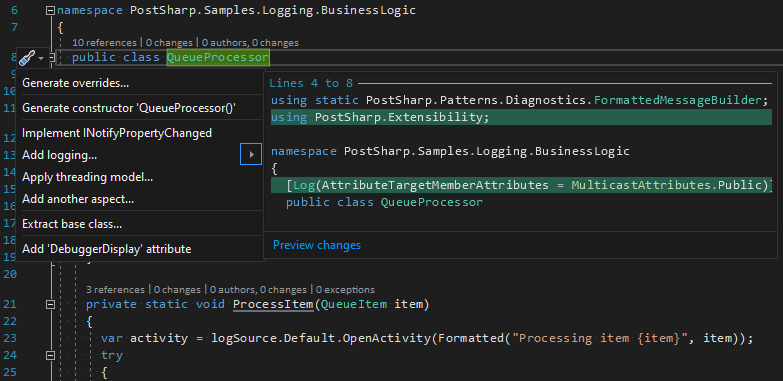Collapse the QueueProcessor class on line 8
Screen dimensions: 783x381
click(51, 58)
